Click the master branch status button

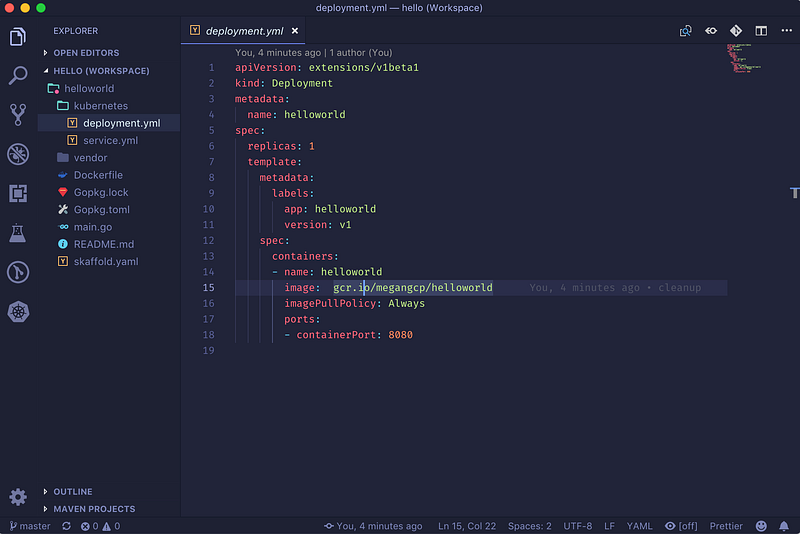(x=29, y=526)
